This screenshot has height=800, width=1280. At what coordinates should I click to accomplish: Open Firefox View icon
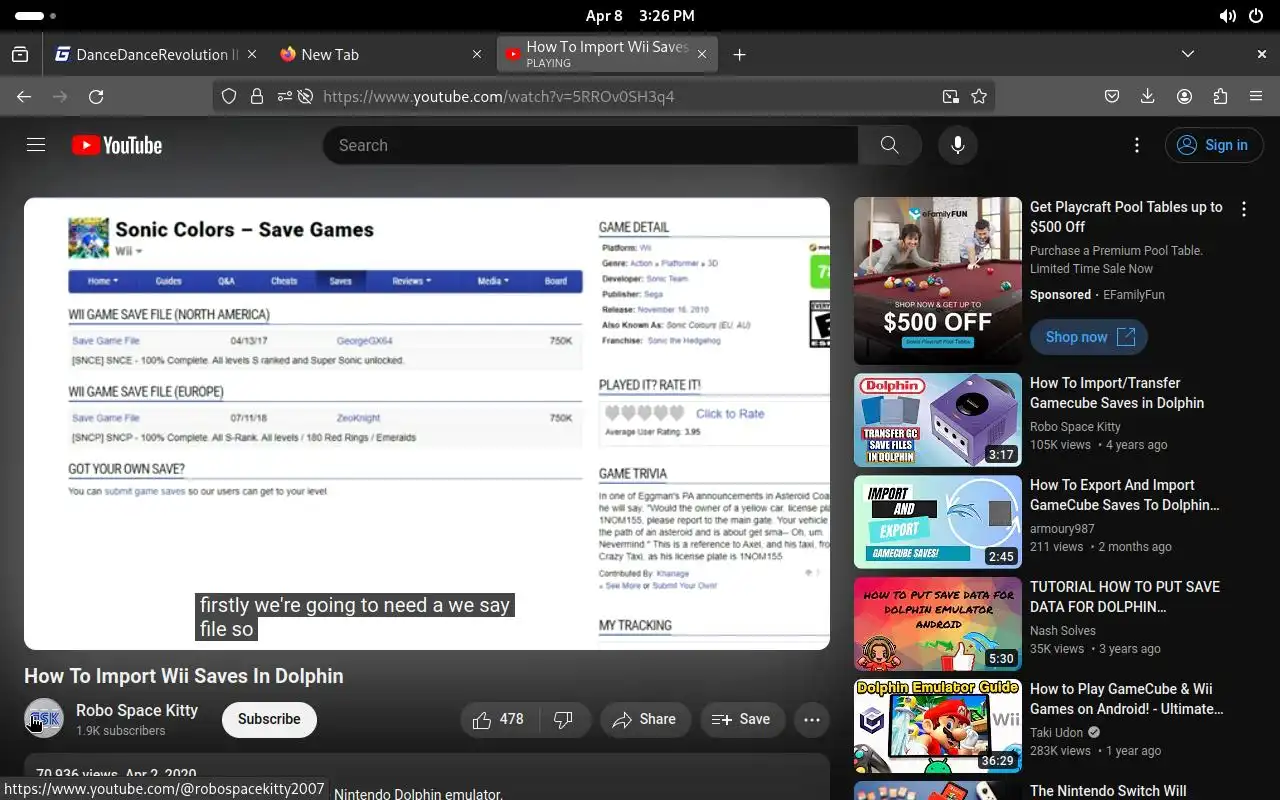(20, 54)
